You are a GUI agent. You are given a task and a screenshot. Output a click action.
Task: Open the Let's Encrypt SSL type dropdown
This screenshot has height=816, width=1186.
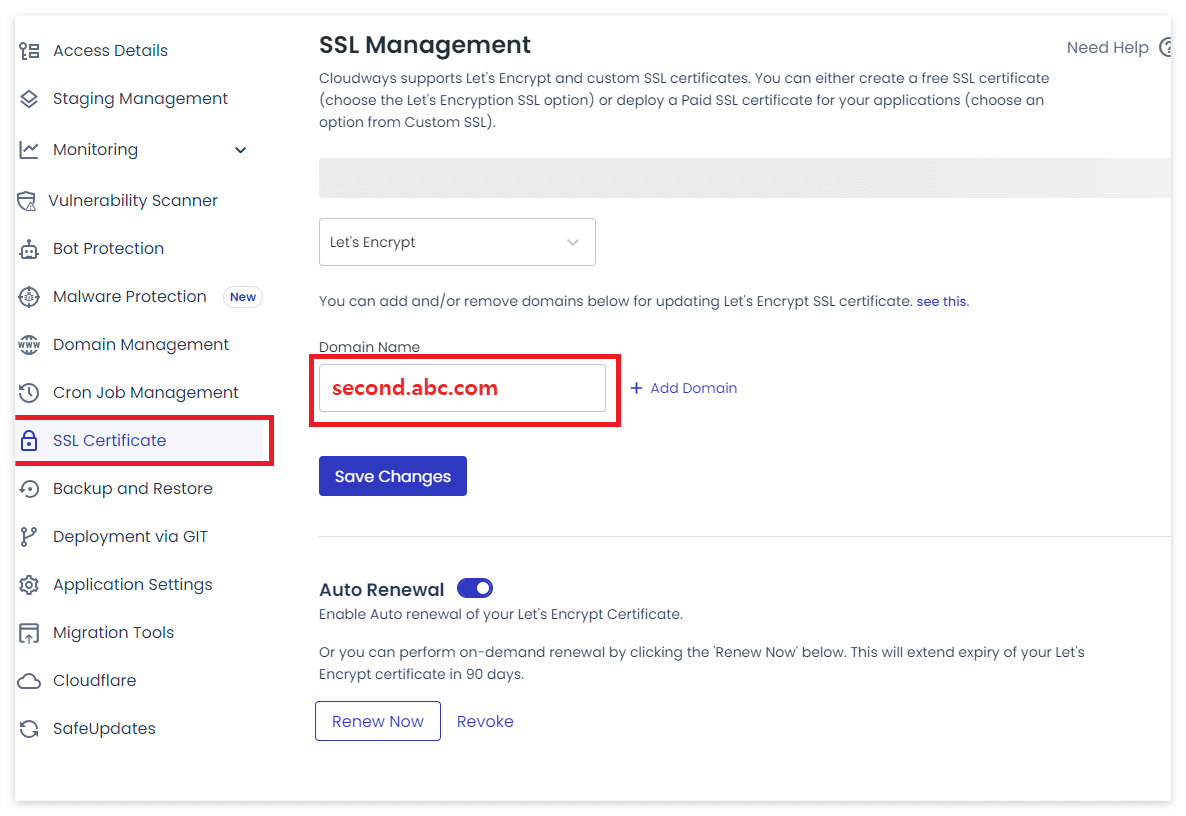click(457, 242)
